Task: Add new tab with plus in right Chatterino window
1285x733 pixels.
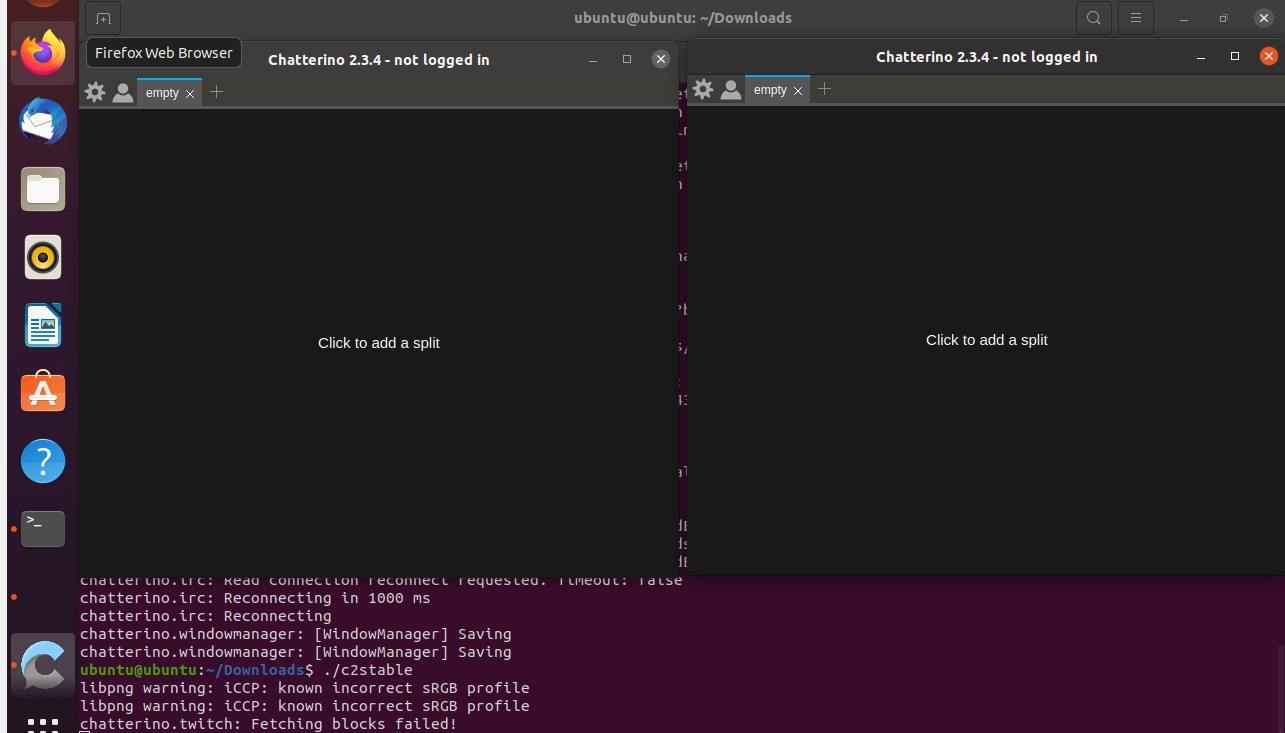Action: 824,89
